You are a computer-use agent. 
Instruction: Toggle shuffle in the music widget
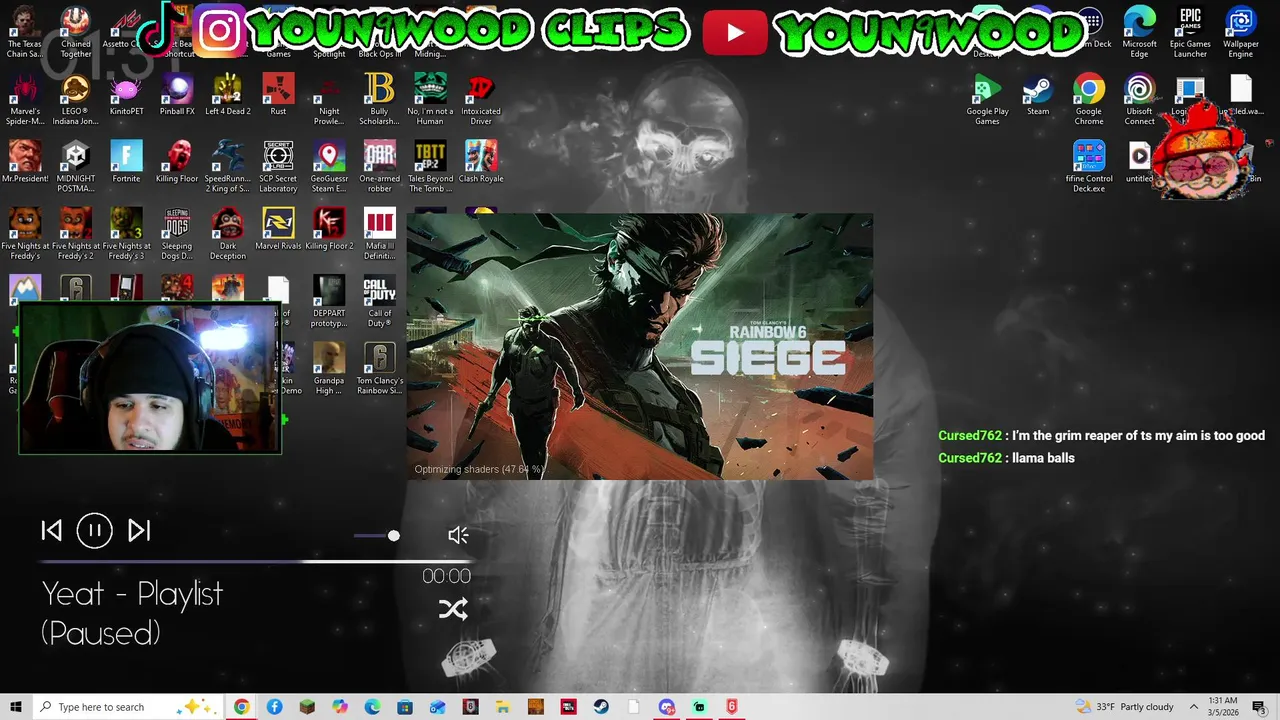point(453,609)
